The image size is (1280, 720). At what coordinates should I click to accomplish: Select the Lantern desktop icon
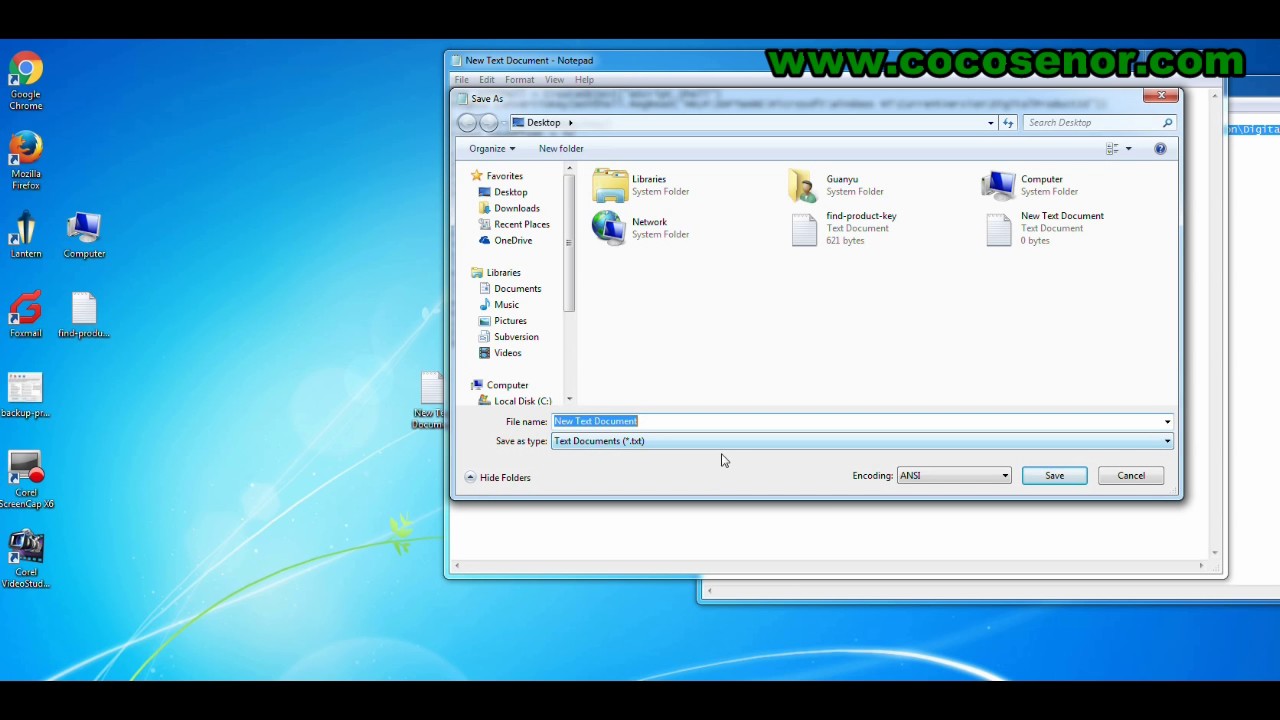(x=26, y=236)
